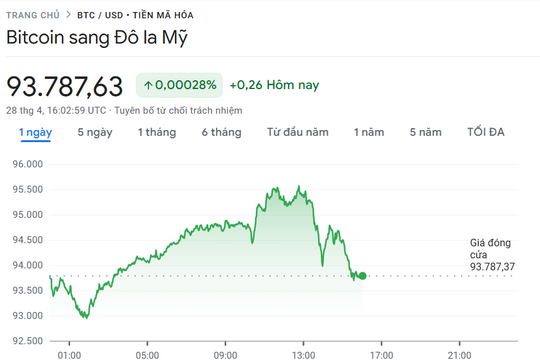Screen dimensions: 540x360
Task: Click the 92.500 y-axis label
Action: [28, 341]
